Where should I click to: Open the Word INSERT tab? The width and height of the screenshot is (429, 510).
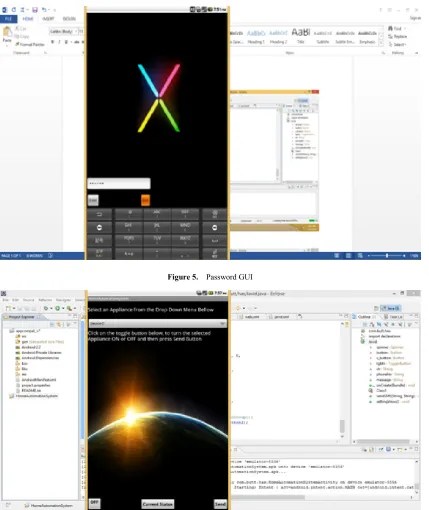coord(48,19)
